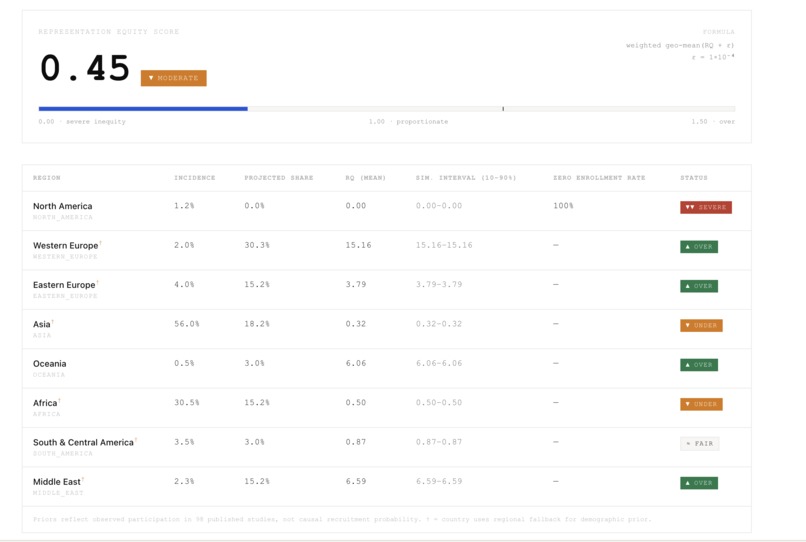The width and height of the screenshot is (806, 542).
Task: Select the Asia region name
Action: coord(42,324)
